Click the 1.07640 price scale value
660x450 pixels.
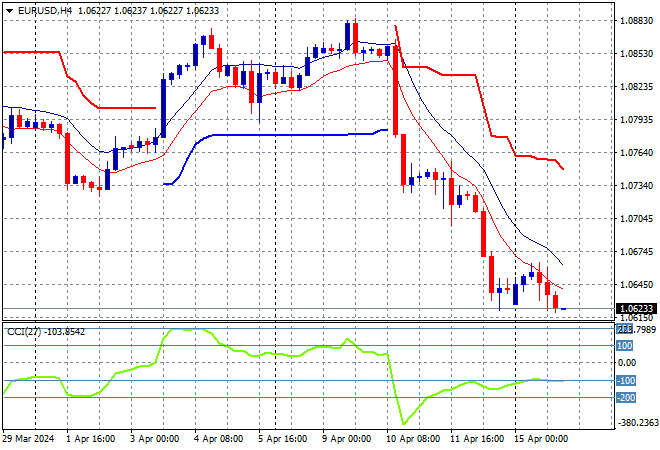636,152
